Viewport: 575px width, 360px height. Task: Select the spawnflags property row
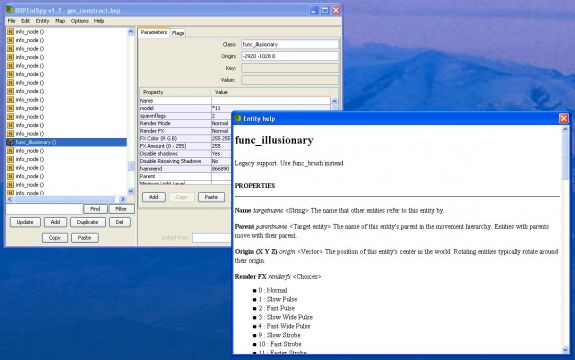pos(185,116)
